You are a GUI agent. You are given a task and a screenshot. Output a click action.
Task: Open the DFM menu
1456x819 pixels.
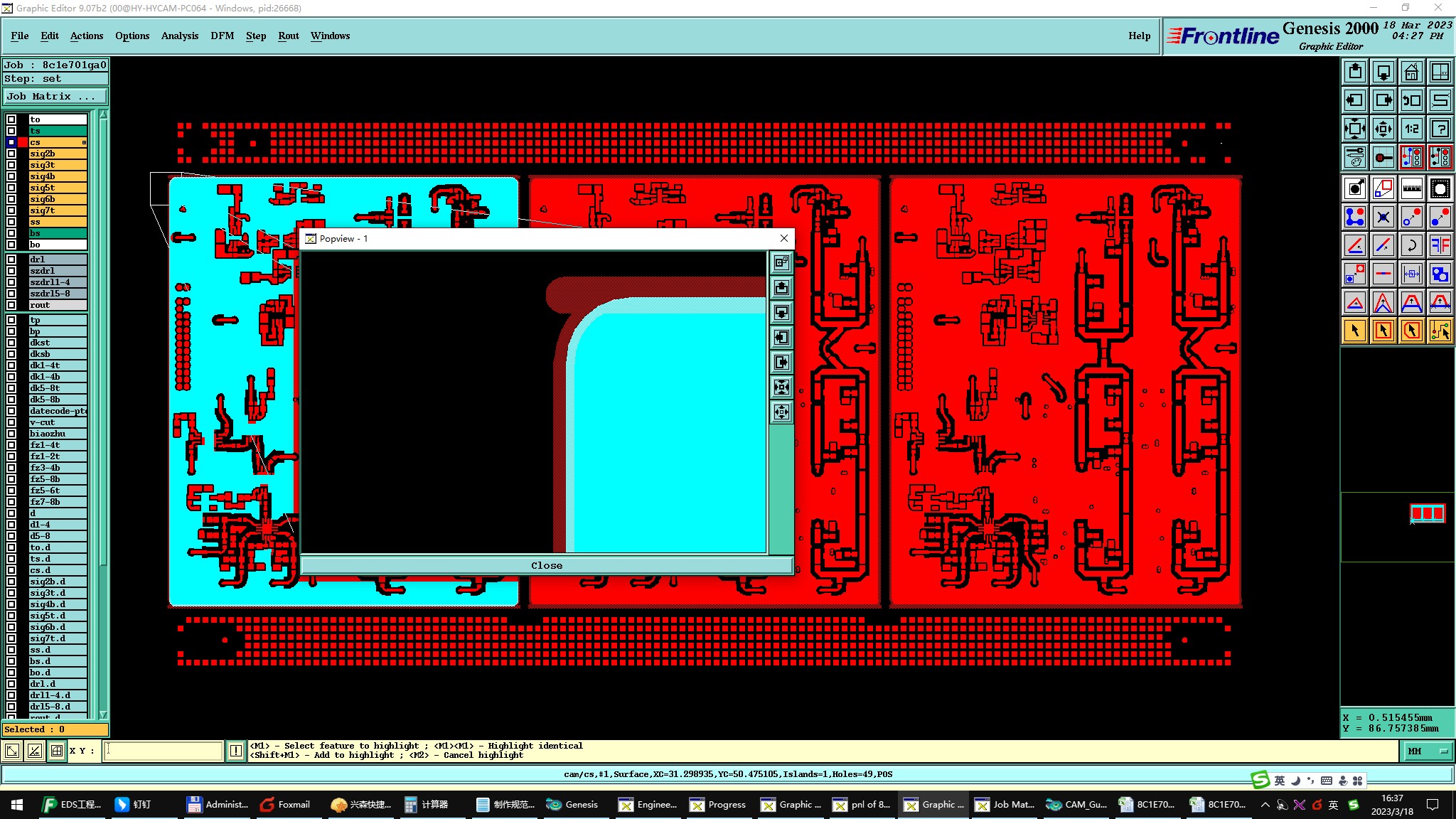[x=222, y=36]
